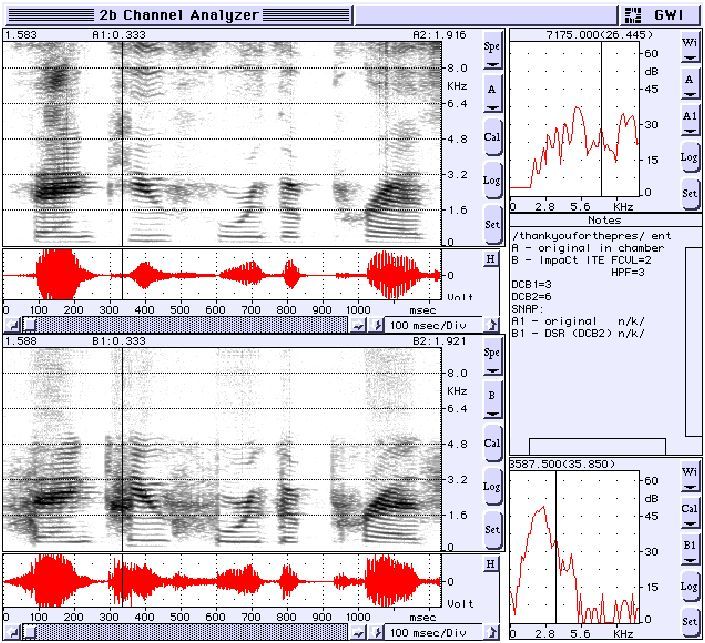Open the Wi dropdown in the bottom spectrum panel
Screen dimensions: 705x643
point(690,478)
